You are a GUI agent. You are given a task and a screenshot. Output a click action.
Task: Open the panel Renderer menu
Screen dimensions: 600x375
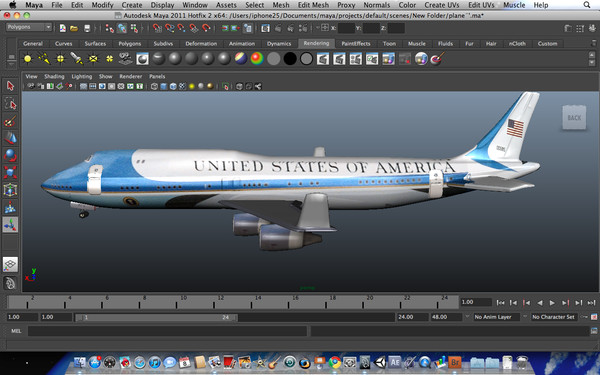[130, 77]
